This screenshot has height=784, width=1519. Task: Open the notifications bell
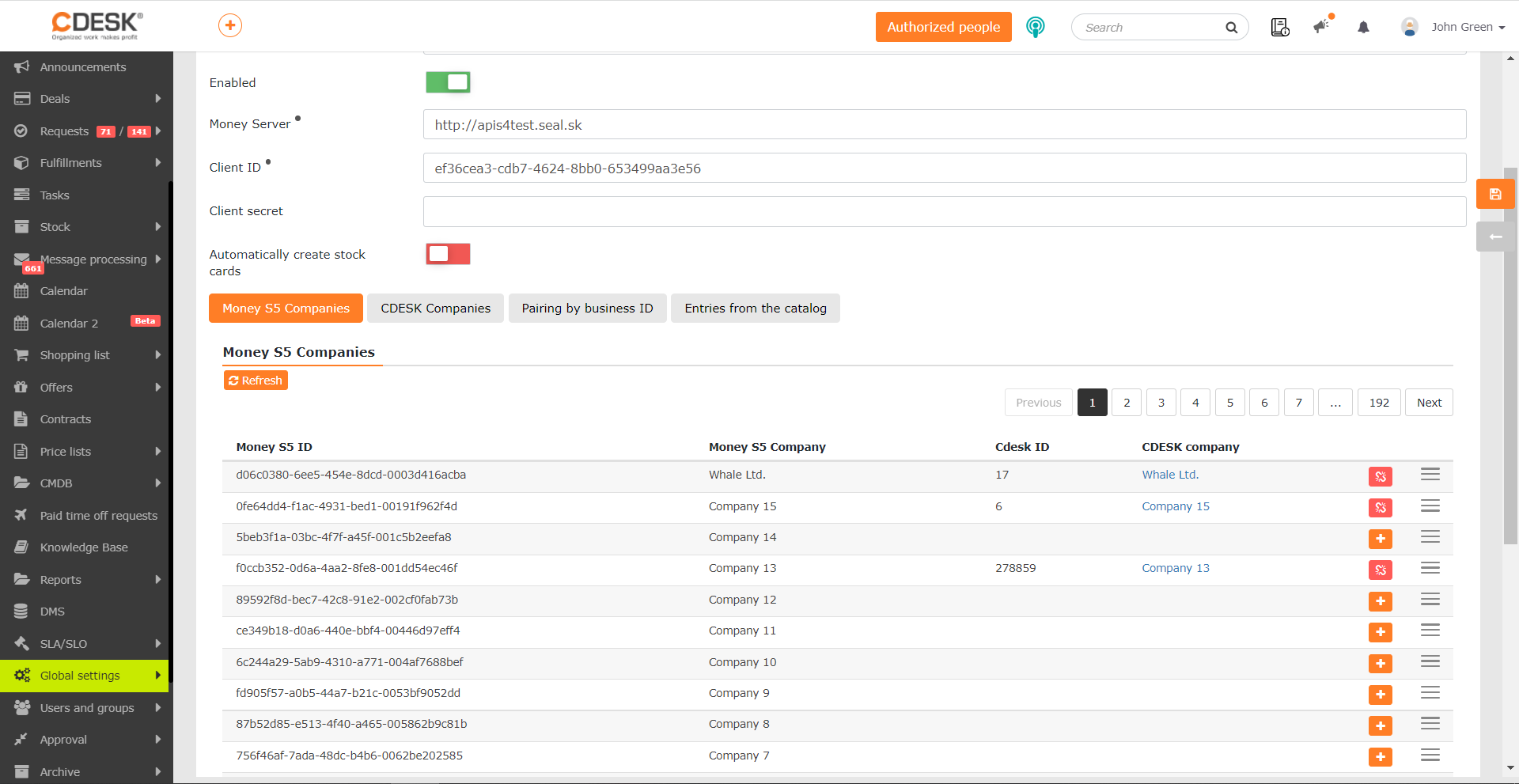pyautogui.click(x=1363, y=28)
